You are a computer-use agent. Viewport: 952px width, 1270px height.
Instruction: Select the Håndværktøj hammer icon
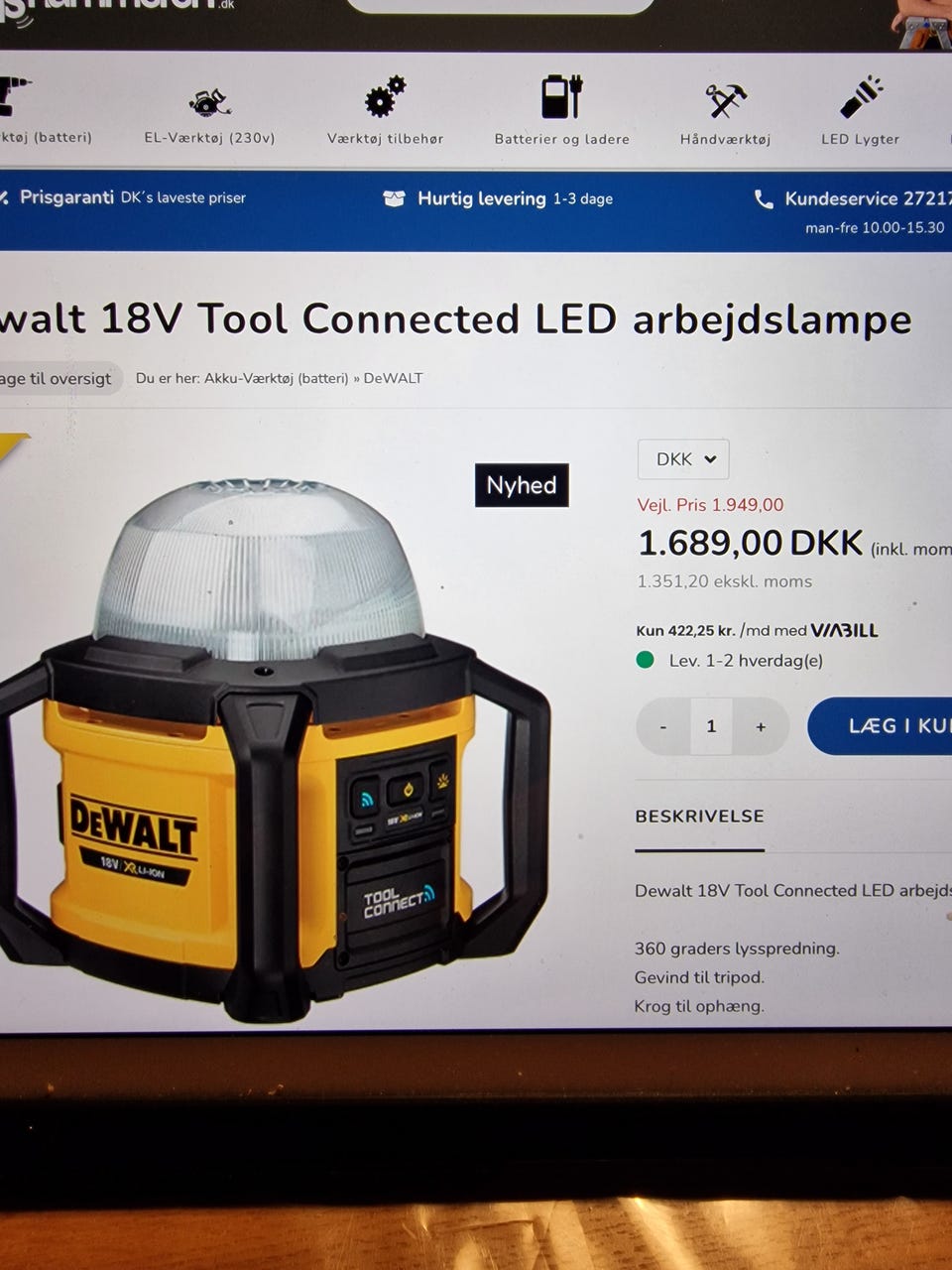click(725, 101)
